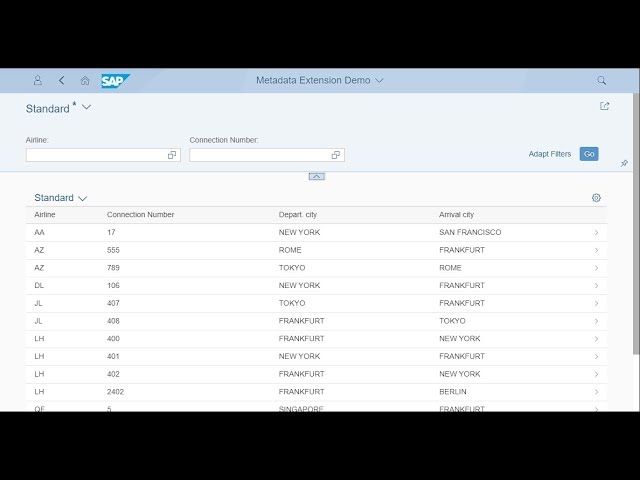Select connection number 400 cell
Screen dimensions: 640x480
pos(113,338)
